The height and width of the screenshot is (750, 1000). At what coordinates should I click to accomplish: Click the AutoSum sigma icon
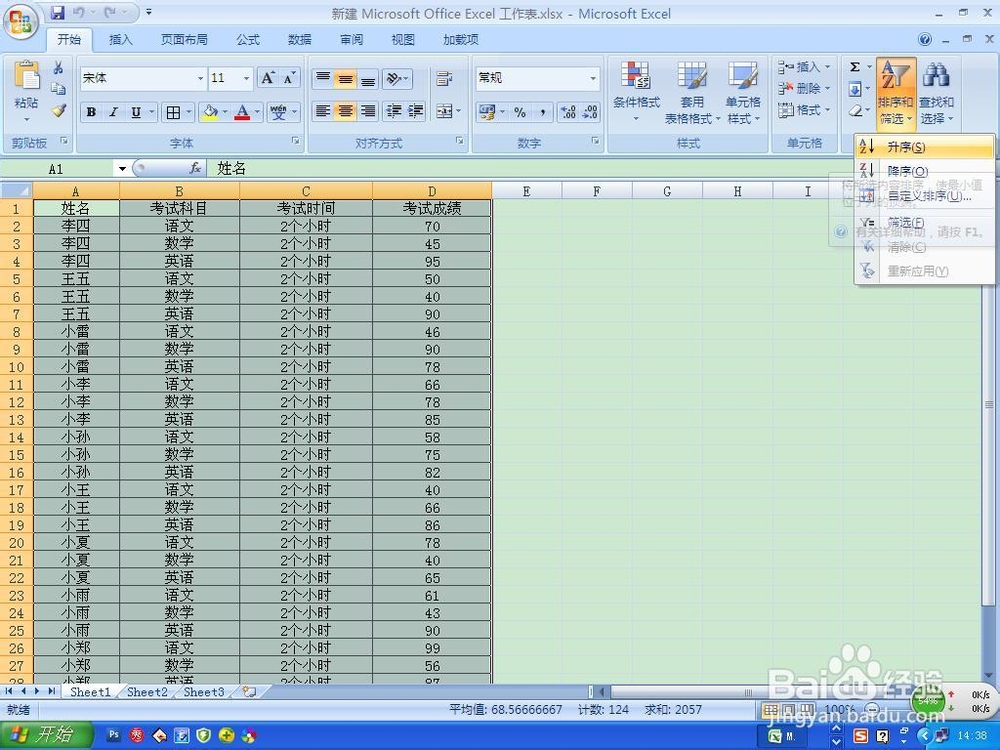click(x=855, y=67)
